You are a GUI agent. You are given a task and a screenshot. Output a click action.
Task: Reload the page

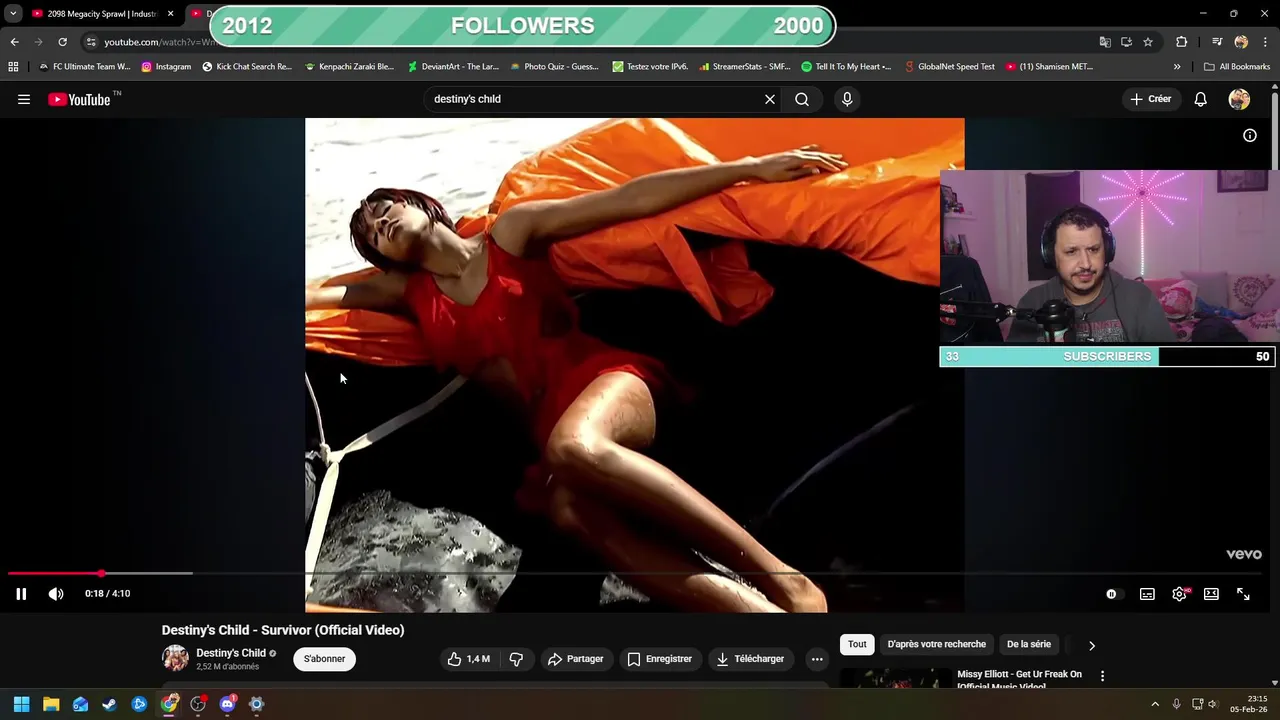[62, 42]
